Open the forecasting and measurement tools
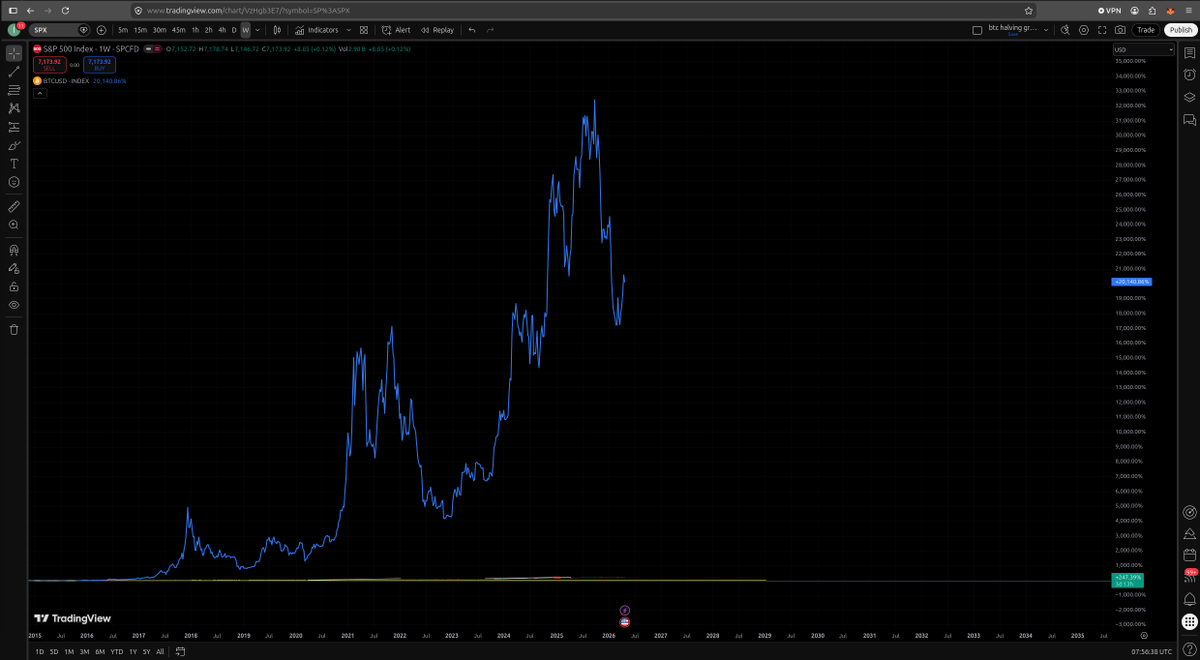This screenshot has height=660, width=1200. (x=14, y=127)
